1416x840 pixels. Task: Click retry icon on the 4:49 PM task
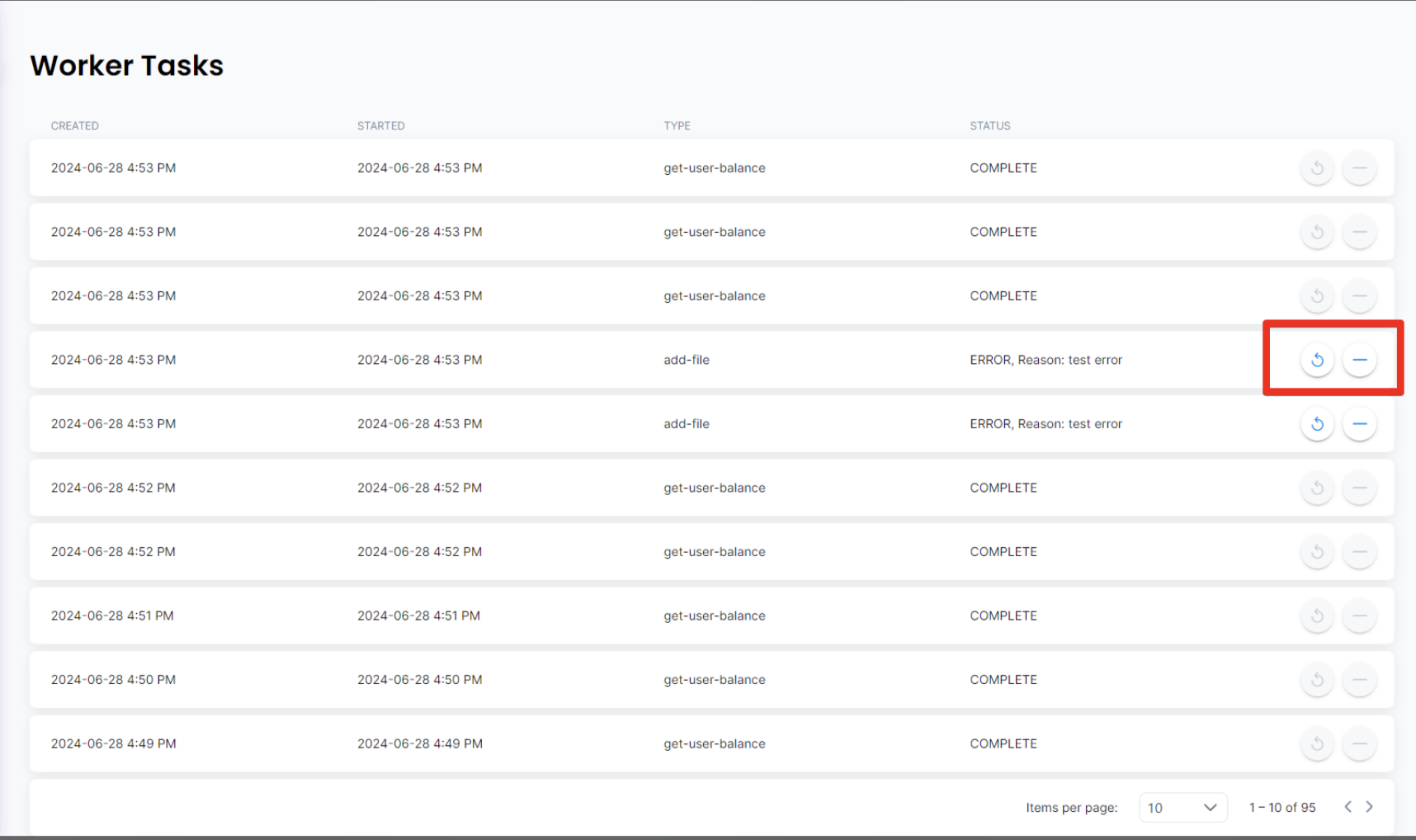point(1317,743)
